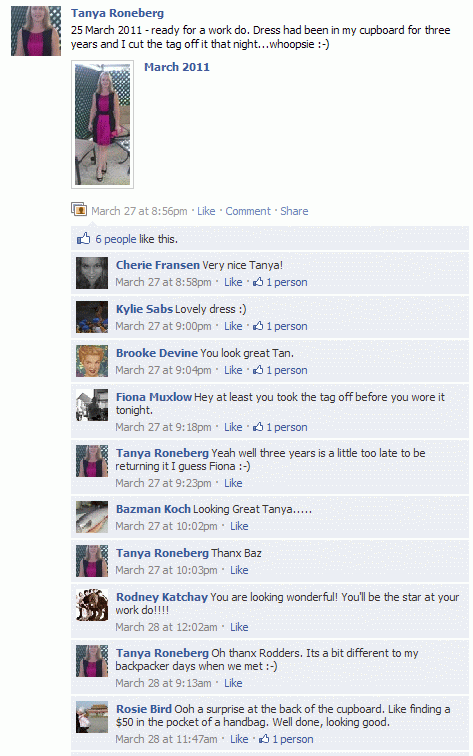Click thumbs-up icon on Cherie Fransen's comment

tap(258, 282)
